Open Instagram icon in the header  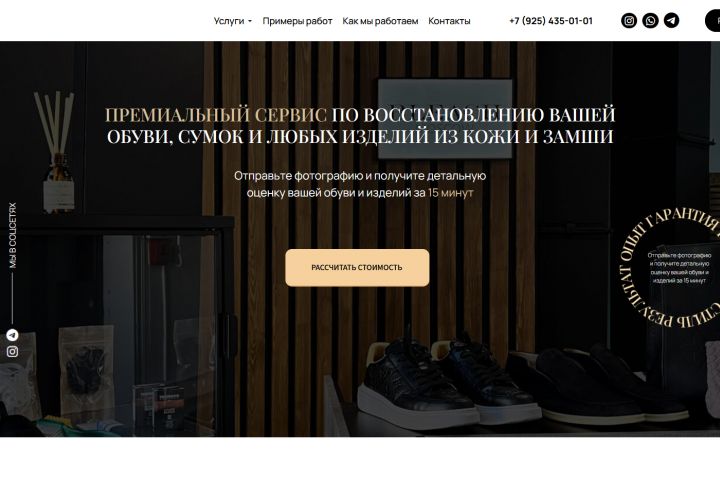pos(629,21)
